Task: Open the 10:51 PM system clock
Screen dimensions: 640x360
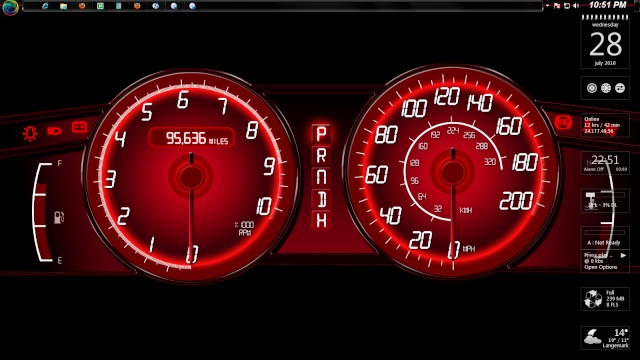Action: 607,5
